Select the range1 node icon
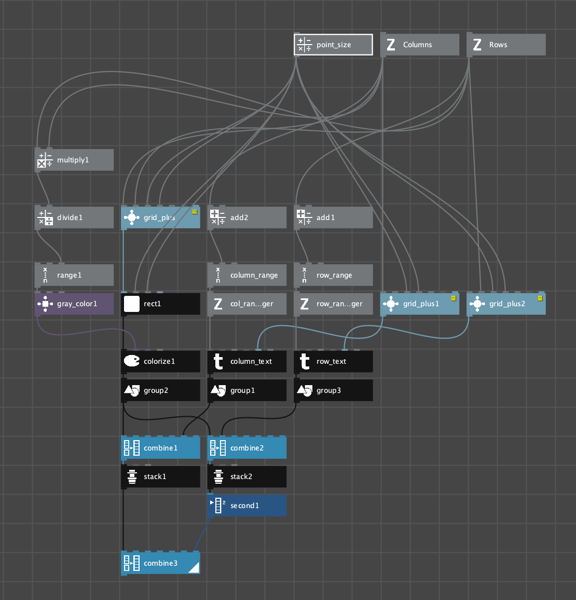576x600 pixels. [45, 275]
